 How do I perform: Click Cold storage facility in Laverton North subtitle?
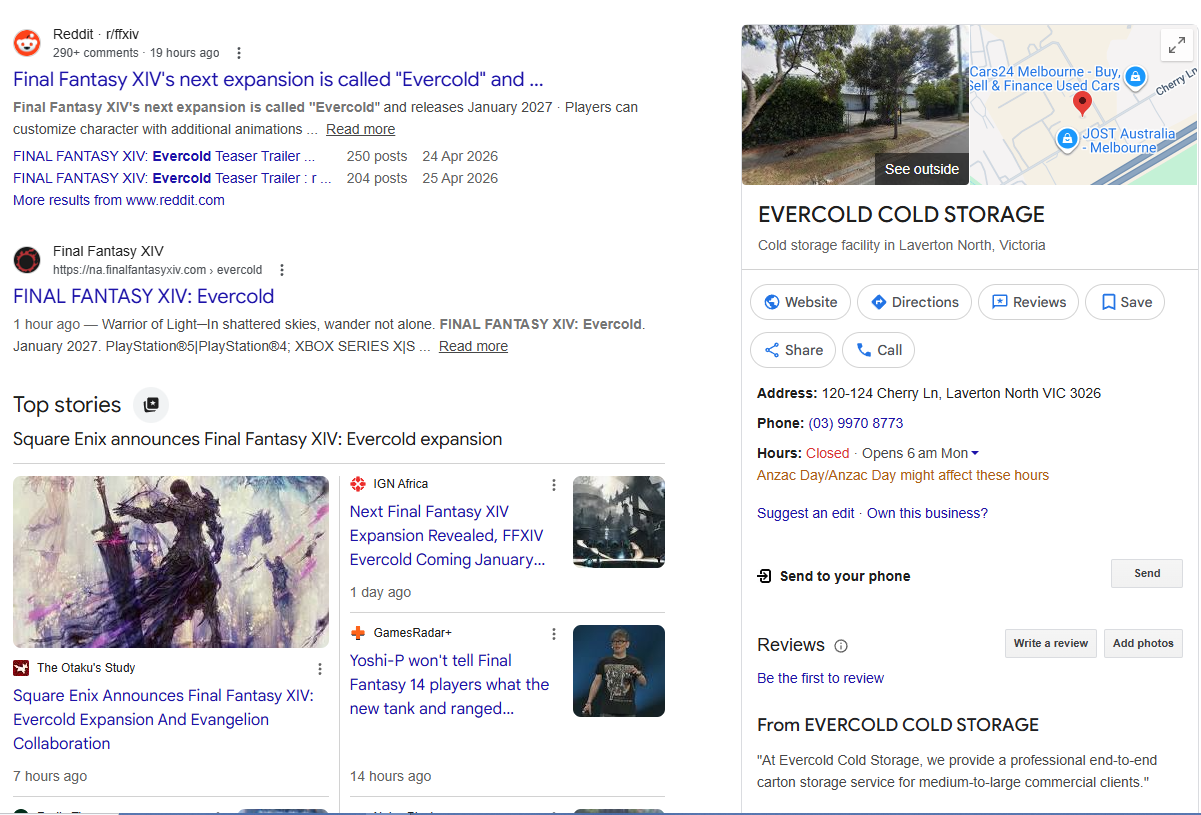(902, 245)
